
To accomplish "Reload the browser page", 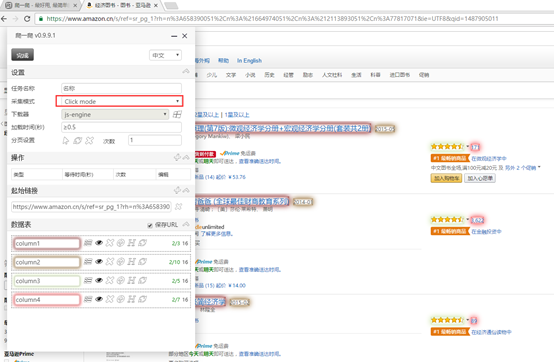I will [27, 19].
